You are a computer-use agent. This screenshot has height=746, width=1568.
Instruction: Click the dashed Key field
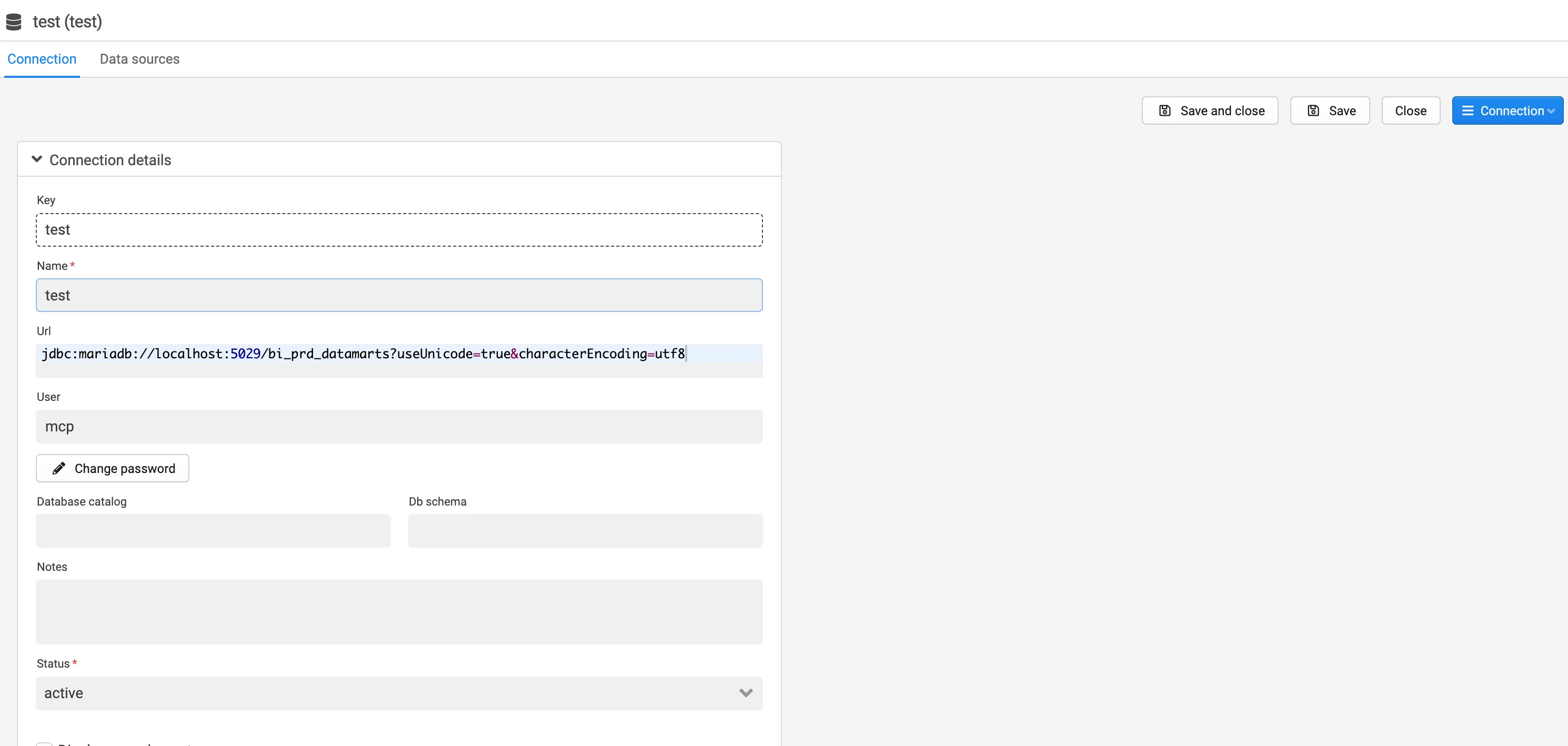click(399, 230)
